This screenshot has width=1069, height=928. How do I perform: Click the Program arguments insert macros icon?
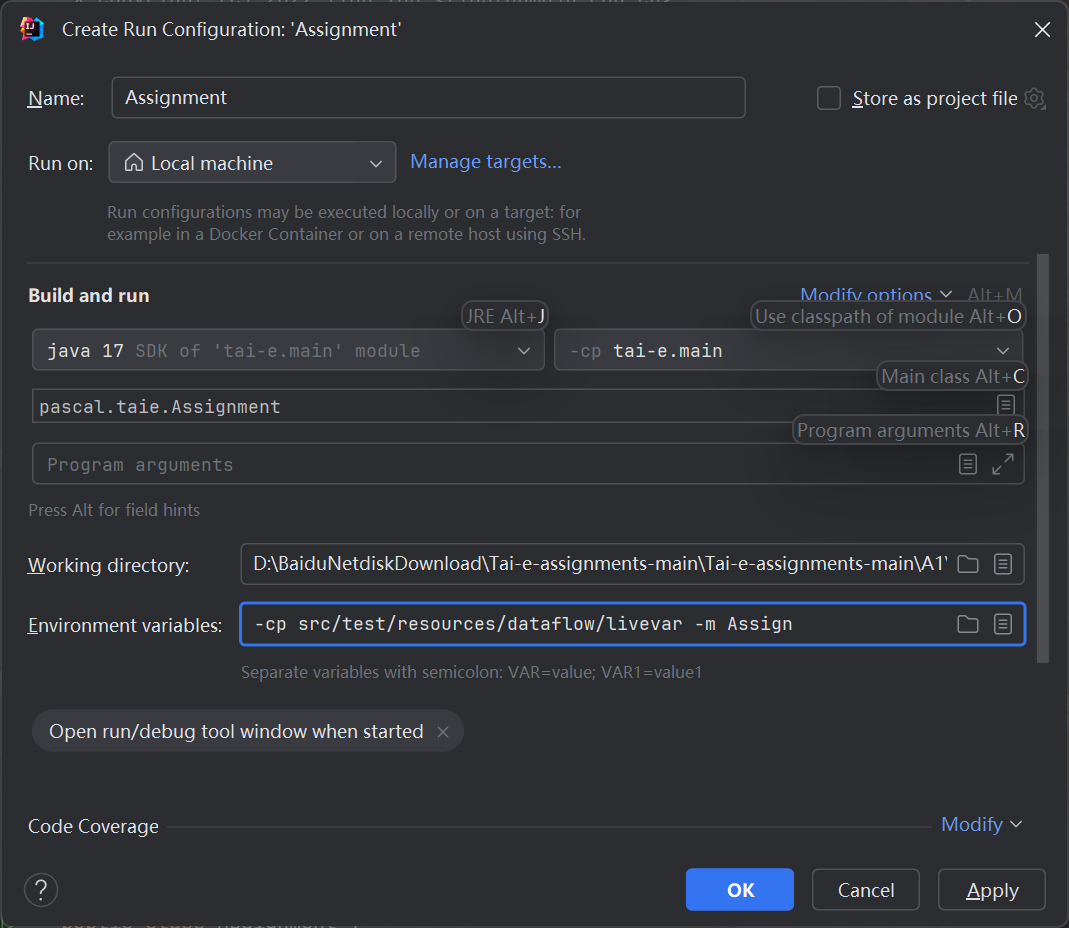click(967, 464)
